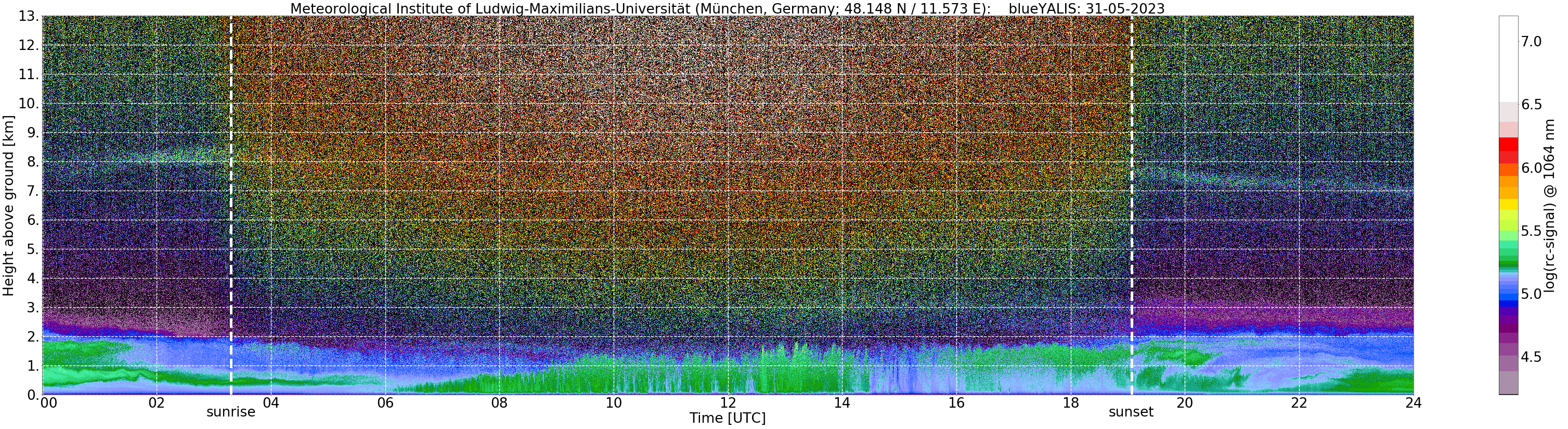
Task: Click the '4.' height tick label
Action: point(33,279)
